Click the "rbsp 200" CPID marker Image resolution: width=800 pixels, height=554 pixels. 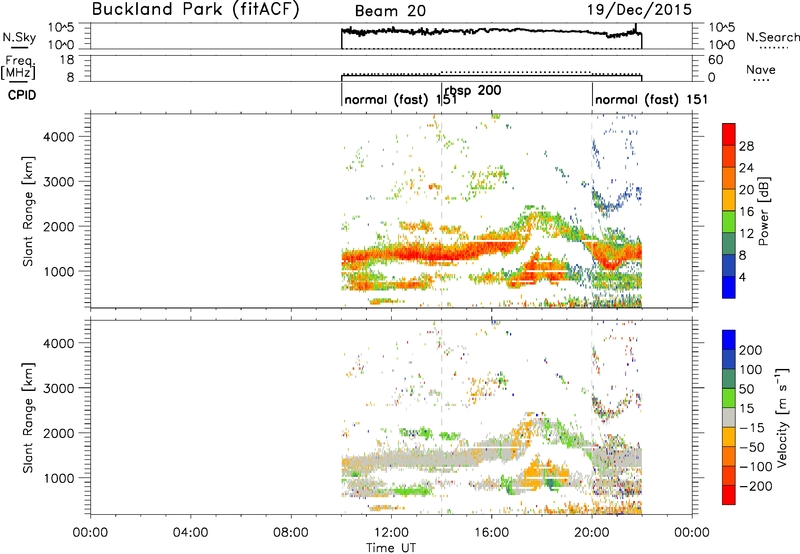pyautogui.click(x=473, y=91)
